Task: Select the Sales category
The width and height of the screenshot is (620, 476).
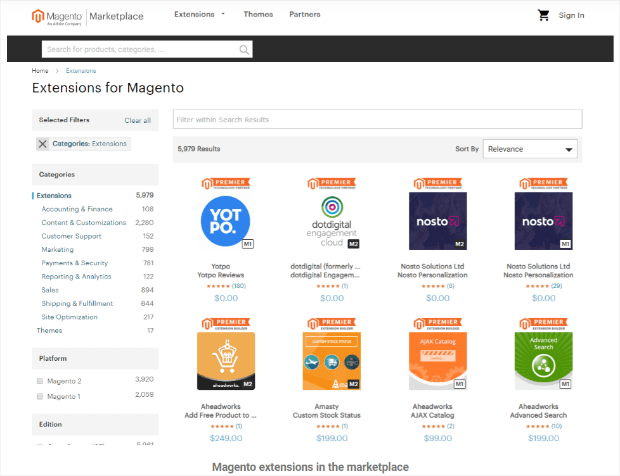Action: point(50,290)
